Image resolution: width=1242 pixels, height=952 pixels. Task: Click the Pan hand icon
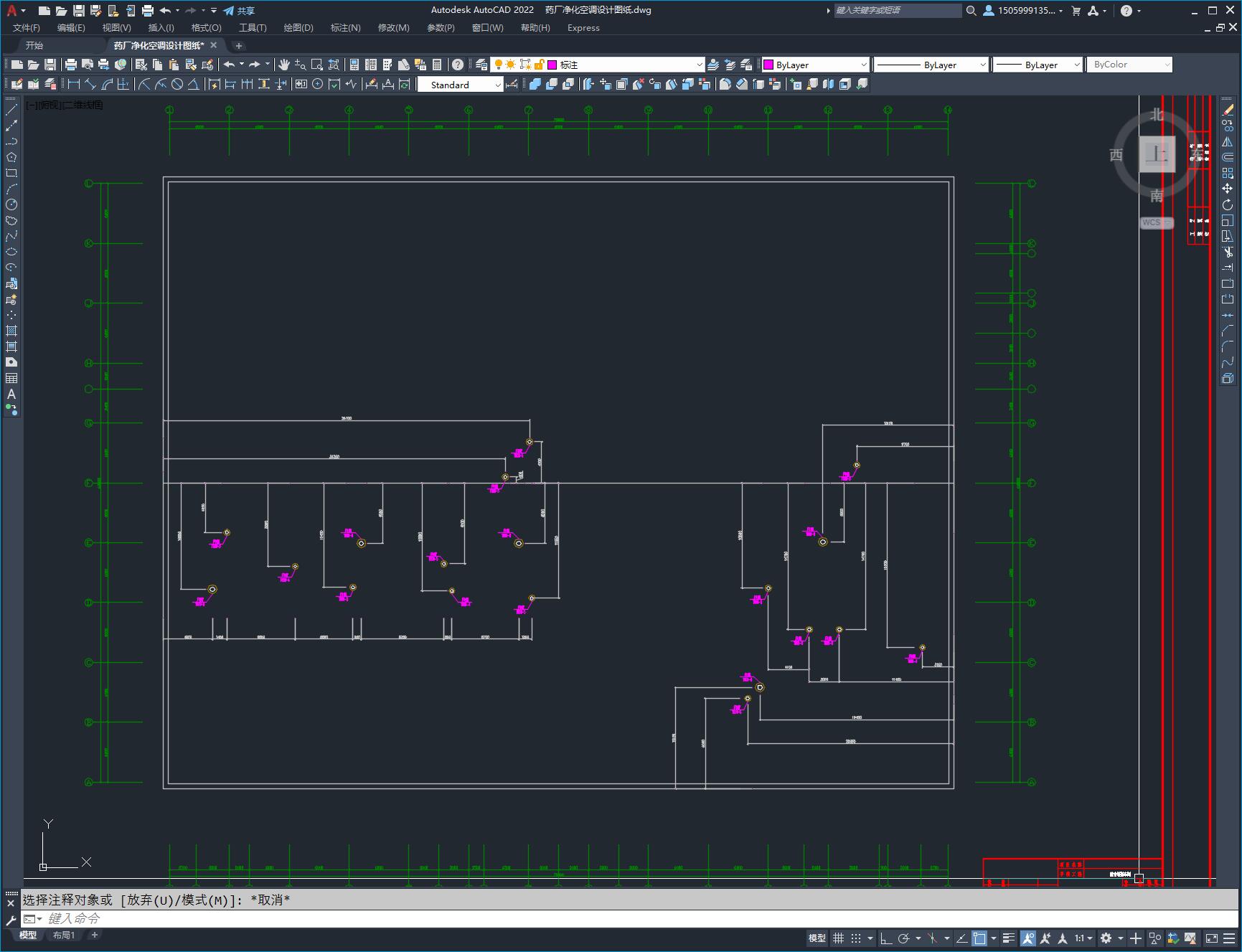283,65
